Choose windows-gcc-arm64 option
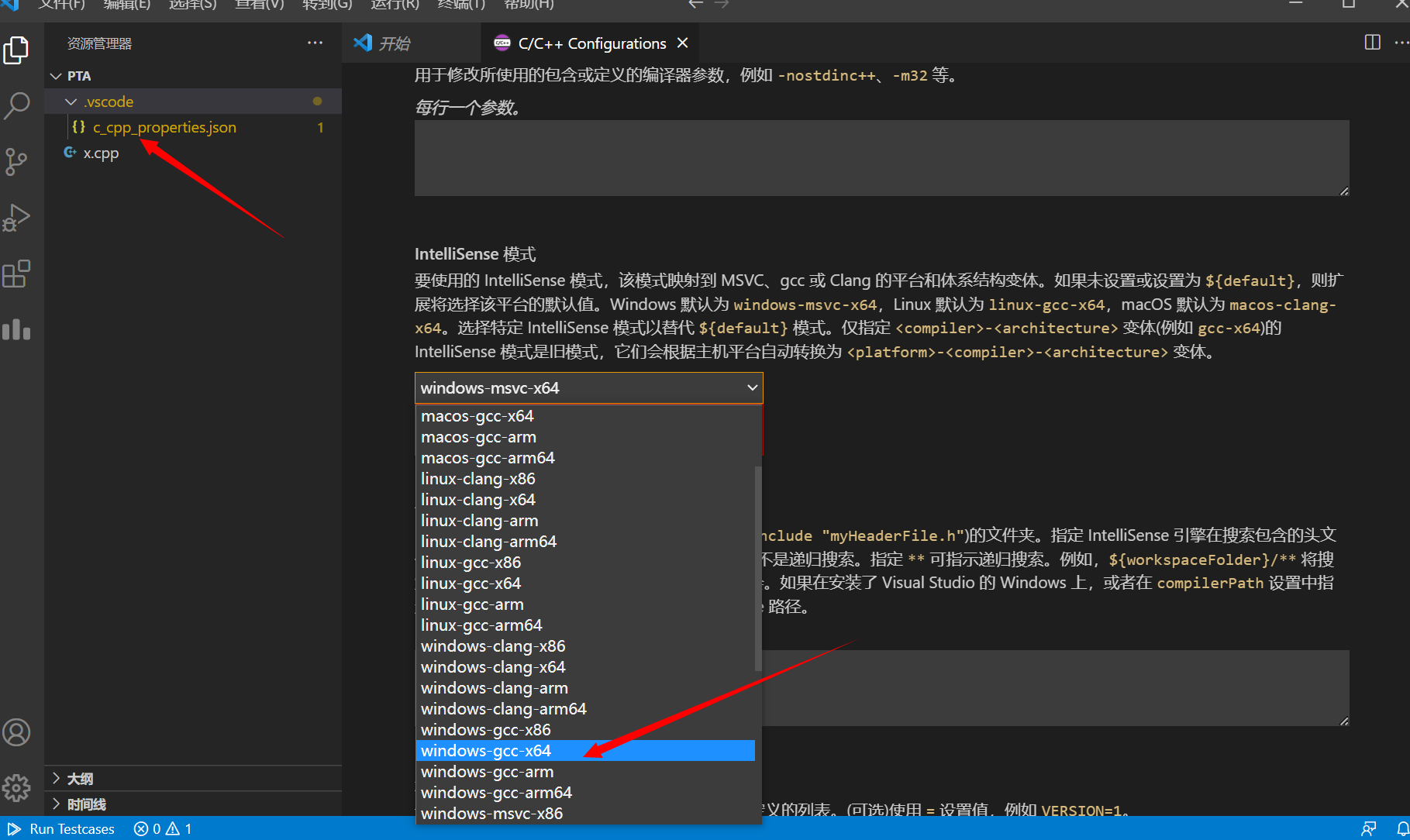 585,793
